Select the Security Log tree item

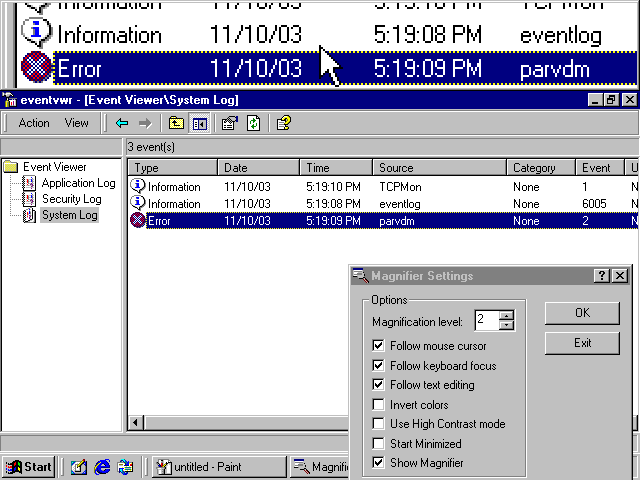pyautogui.click(x=71, y=199)
